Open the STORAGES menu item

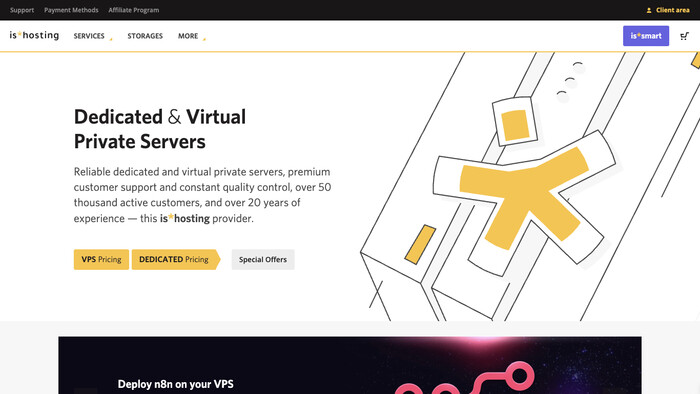[x=145, y=36]
